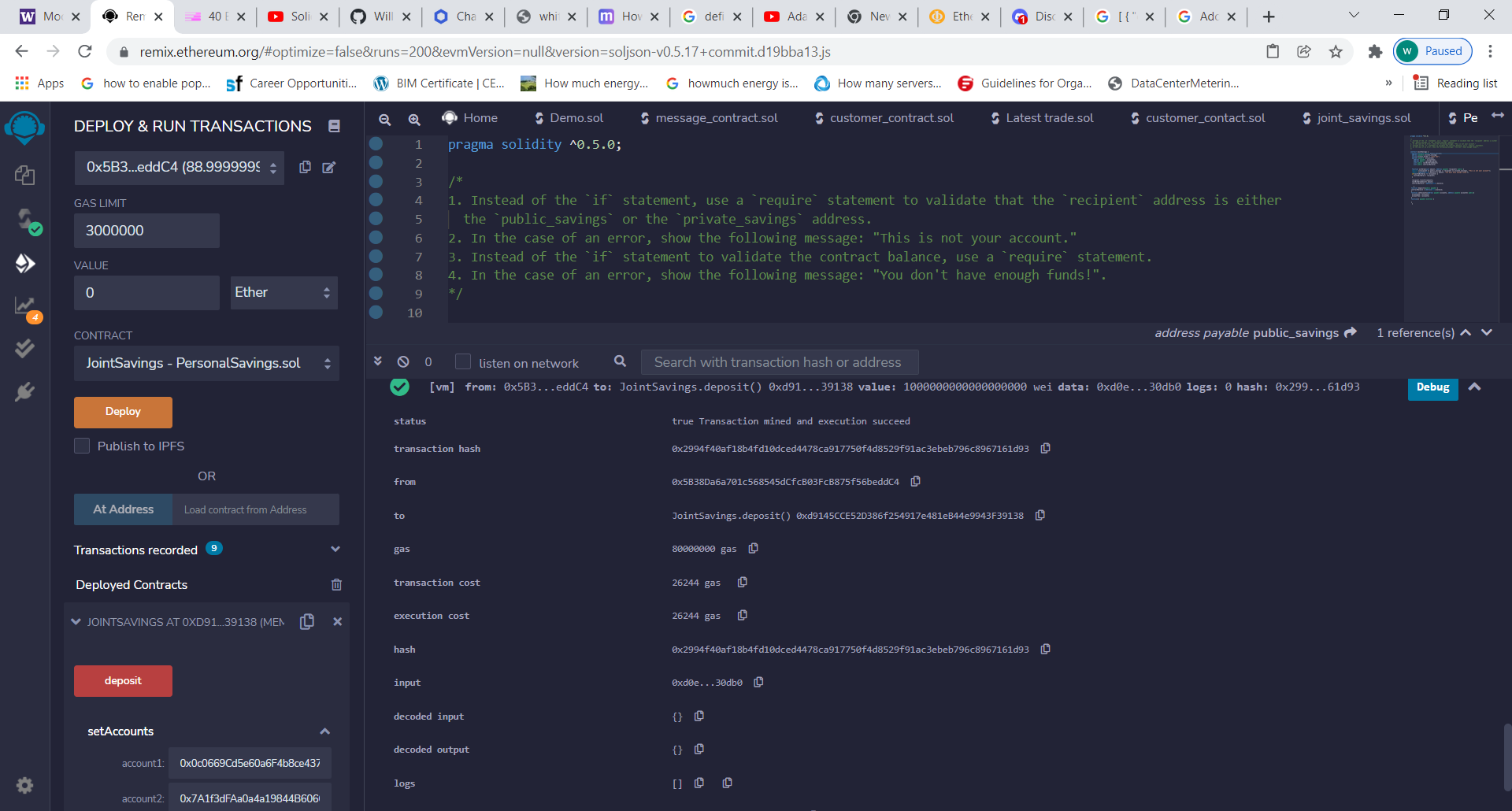Screen dimensions: 1512x811
Task: Enable Publish to IPFS checkbox
Action: click(x=82, y=446)
